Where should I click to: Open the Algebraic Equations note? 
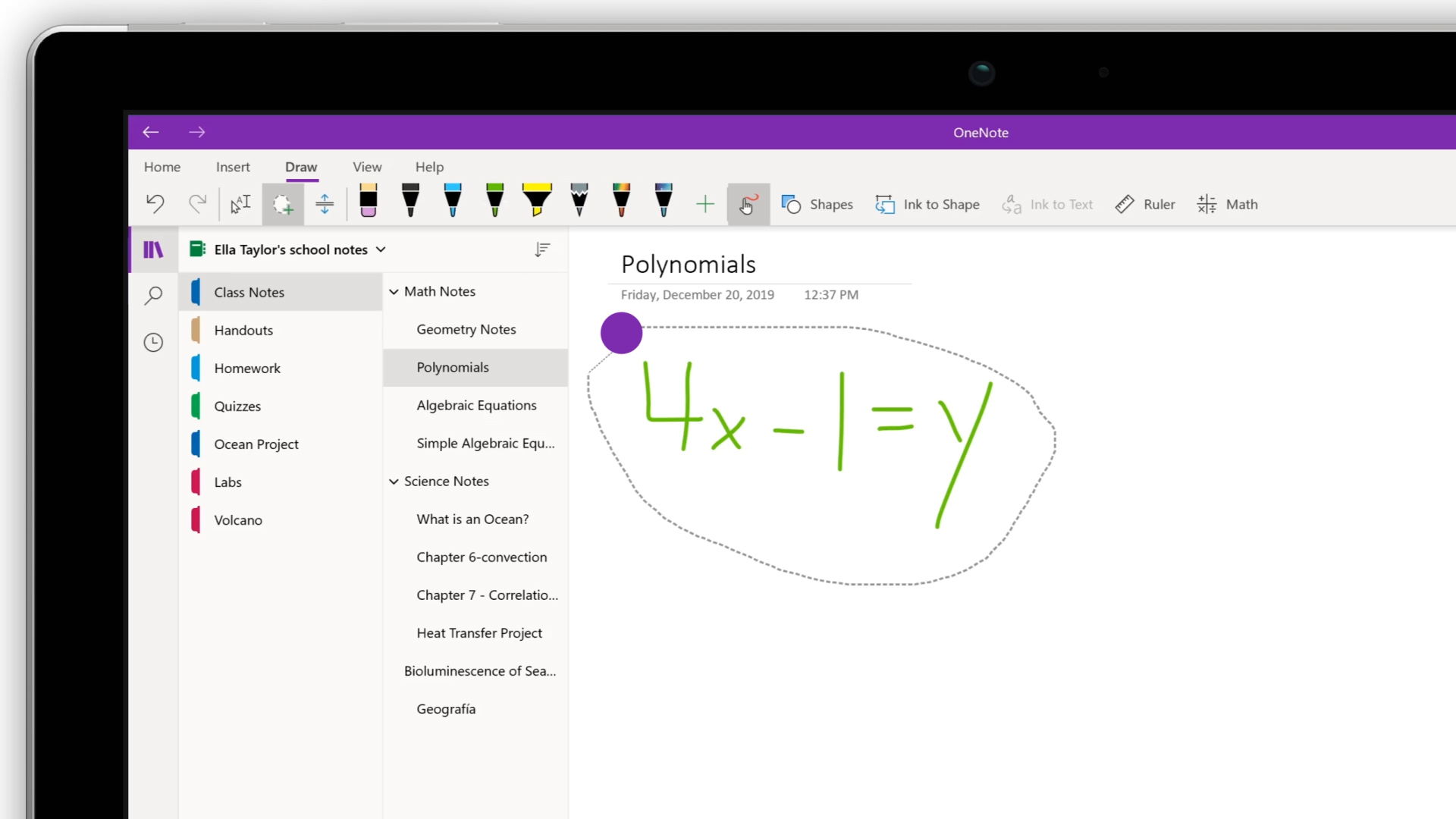click(x=477, y=405)
